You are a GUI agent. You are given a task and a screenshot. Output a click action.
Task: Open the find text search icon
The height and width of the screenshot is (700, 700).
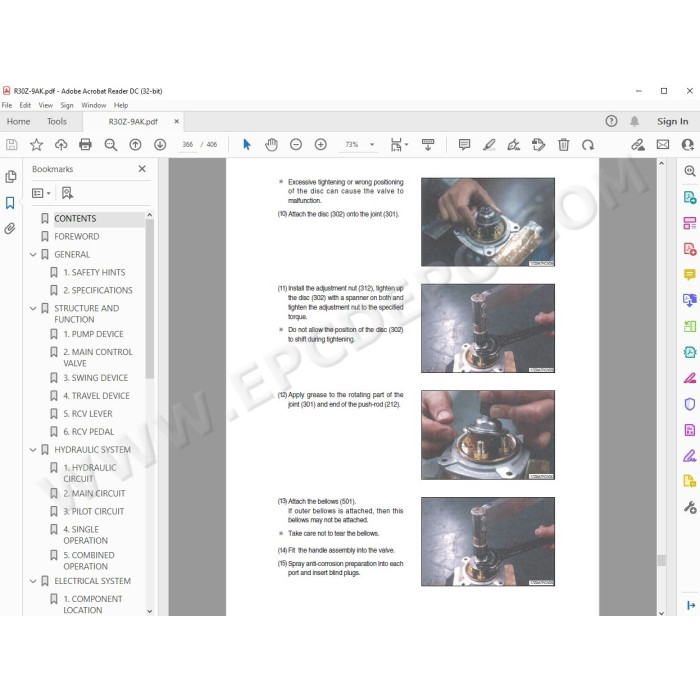(110, 145)
